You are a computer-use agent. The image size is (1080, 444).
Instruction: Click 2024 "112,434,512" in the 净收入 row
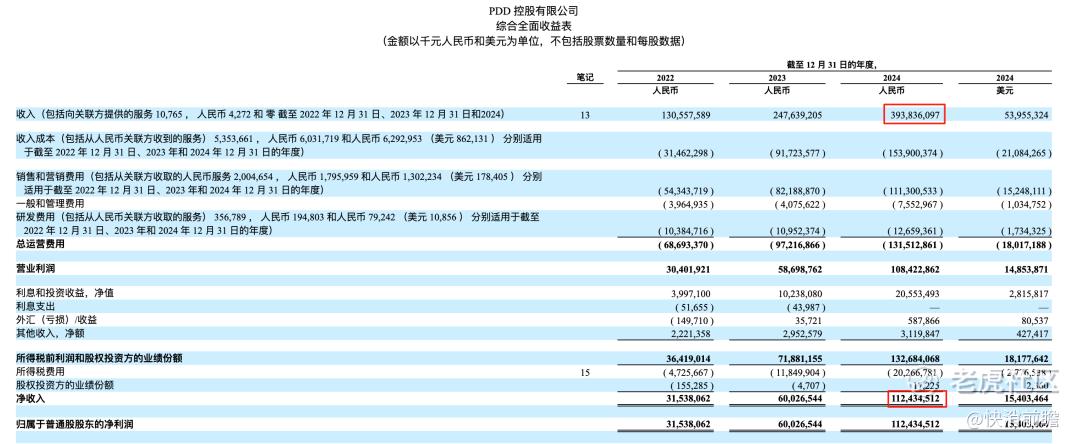point(913,399)
